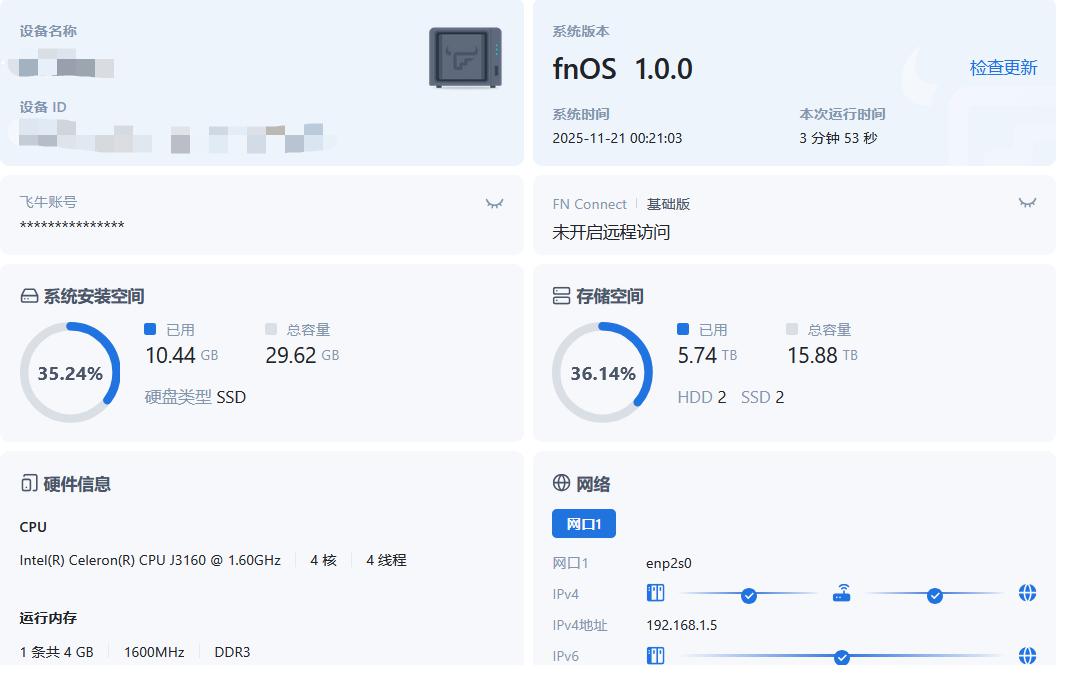
Task: Click the 存储空间 storage icon
Action: coord(561,297)
